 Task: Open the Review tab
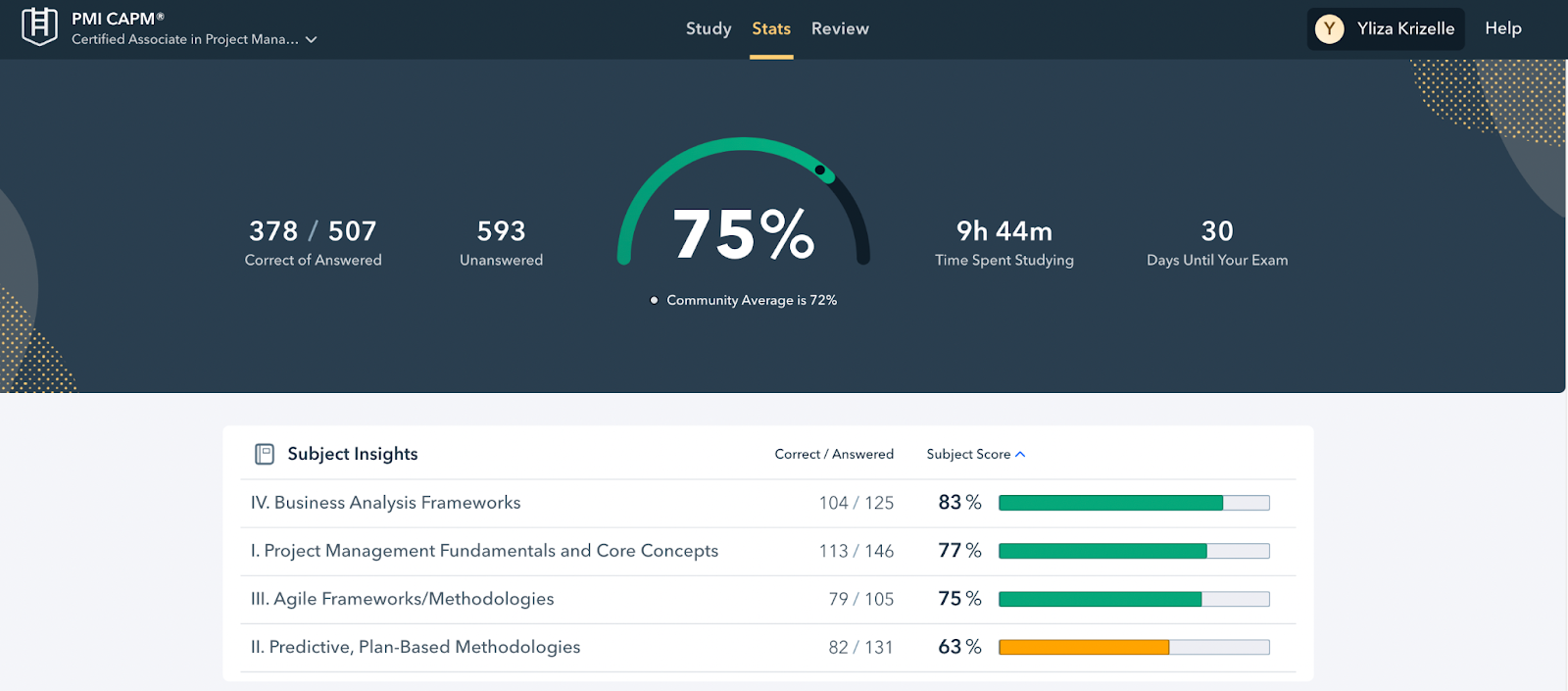(x=840, y=29)
